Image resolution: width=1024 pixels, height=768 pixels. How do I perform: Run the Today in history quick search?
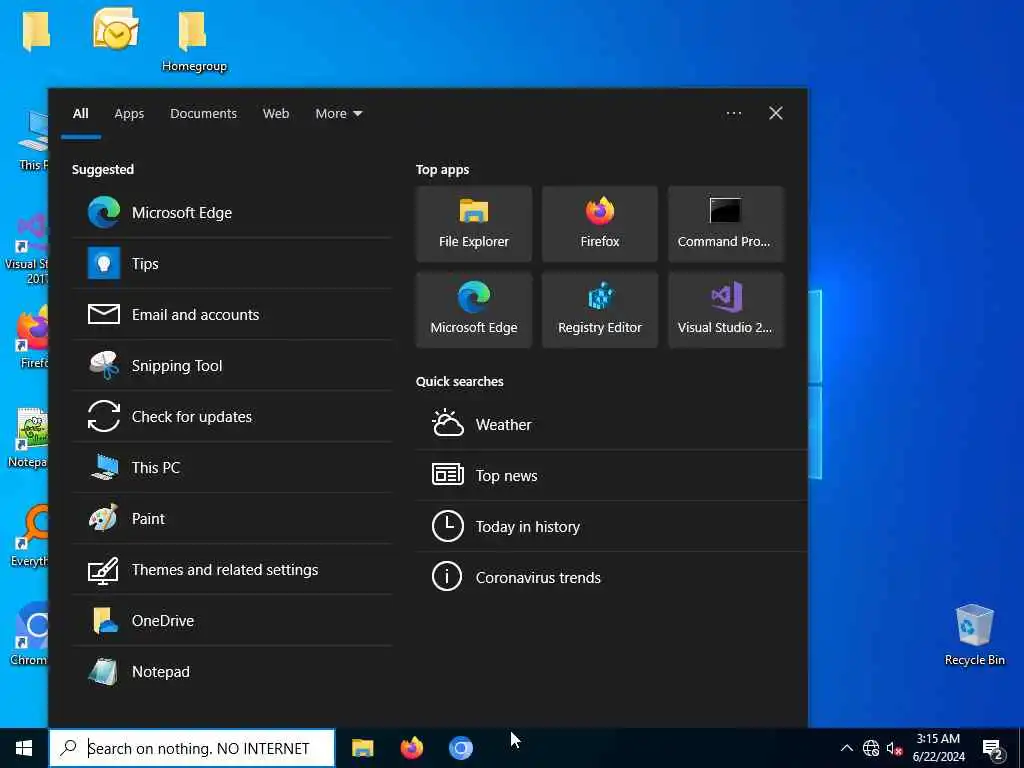pos(611,526)
